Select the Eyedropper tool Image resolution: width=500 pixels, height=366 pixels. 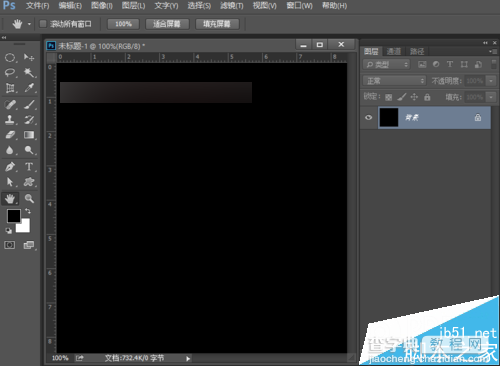(x=29, y=88)
